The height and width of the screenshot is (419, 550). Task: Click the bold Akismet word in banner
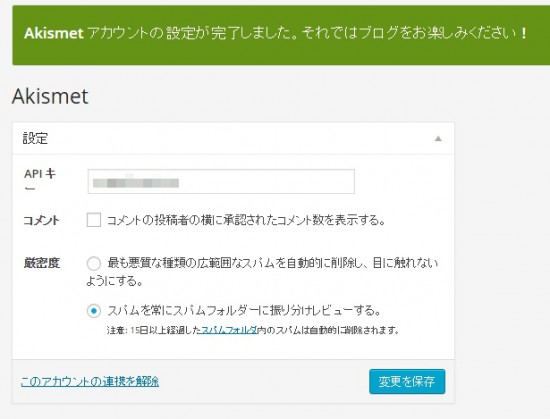54,34
